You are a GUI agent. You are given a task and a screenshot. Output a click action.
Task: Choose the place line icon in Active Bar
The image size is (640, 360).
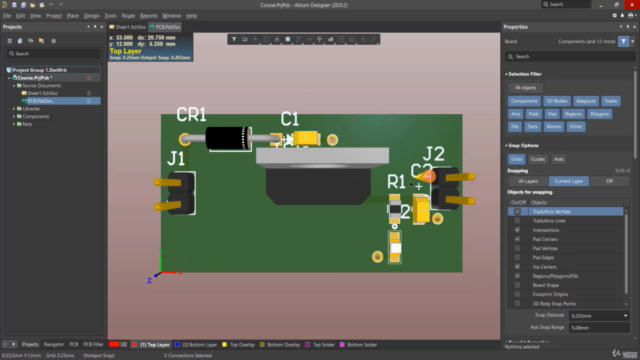[373, 39]
